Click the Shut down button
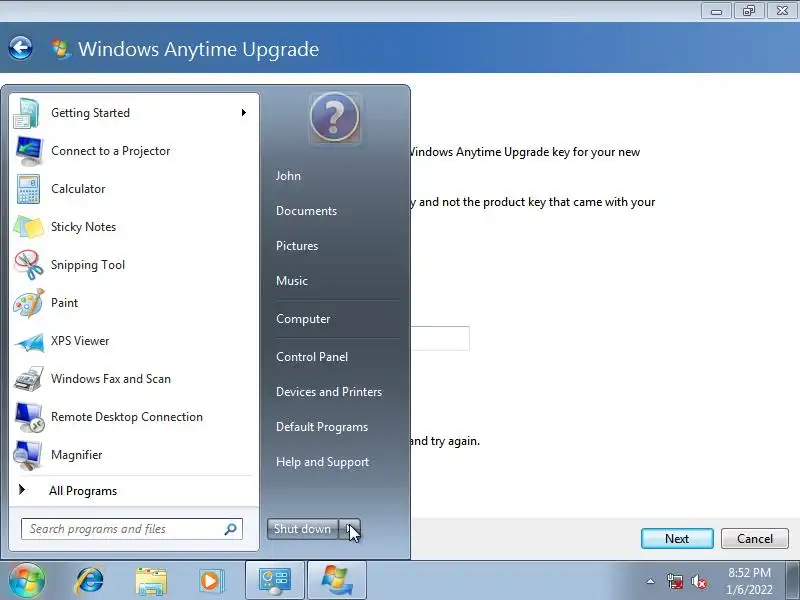This screenshot has height=600, width=800. [x=303, y=529]
